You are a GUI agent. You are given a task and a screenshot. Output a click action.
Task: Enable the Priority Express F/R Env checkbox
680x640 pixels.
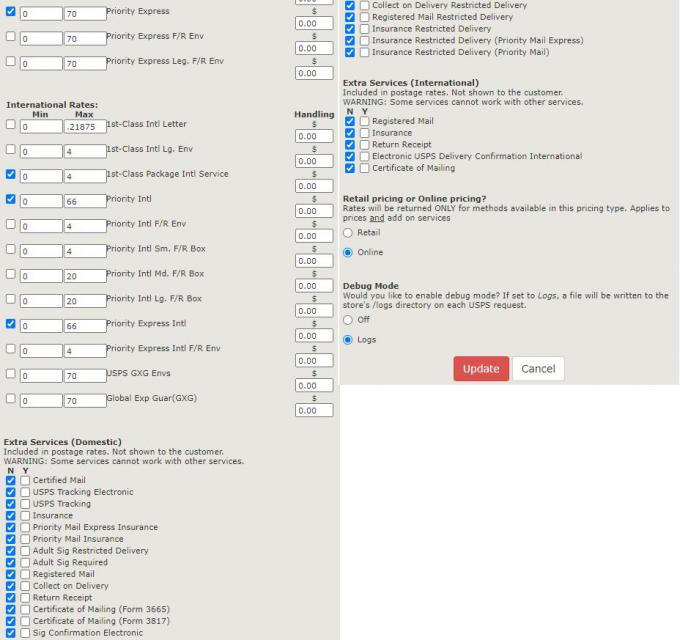11,36
